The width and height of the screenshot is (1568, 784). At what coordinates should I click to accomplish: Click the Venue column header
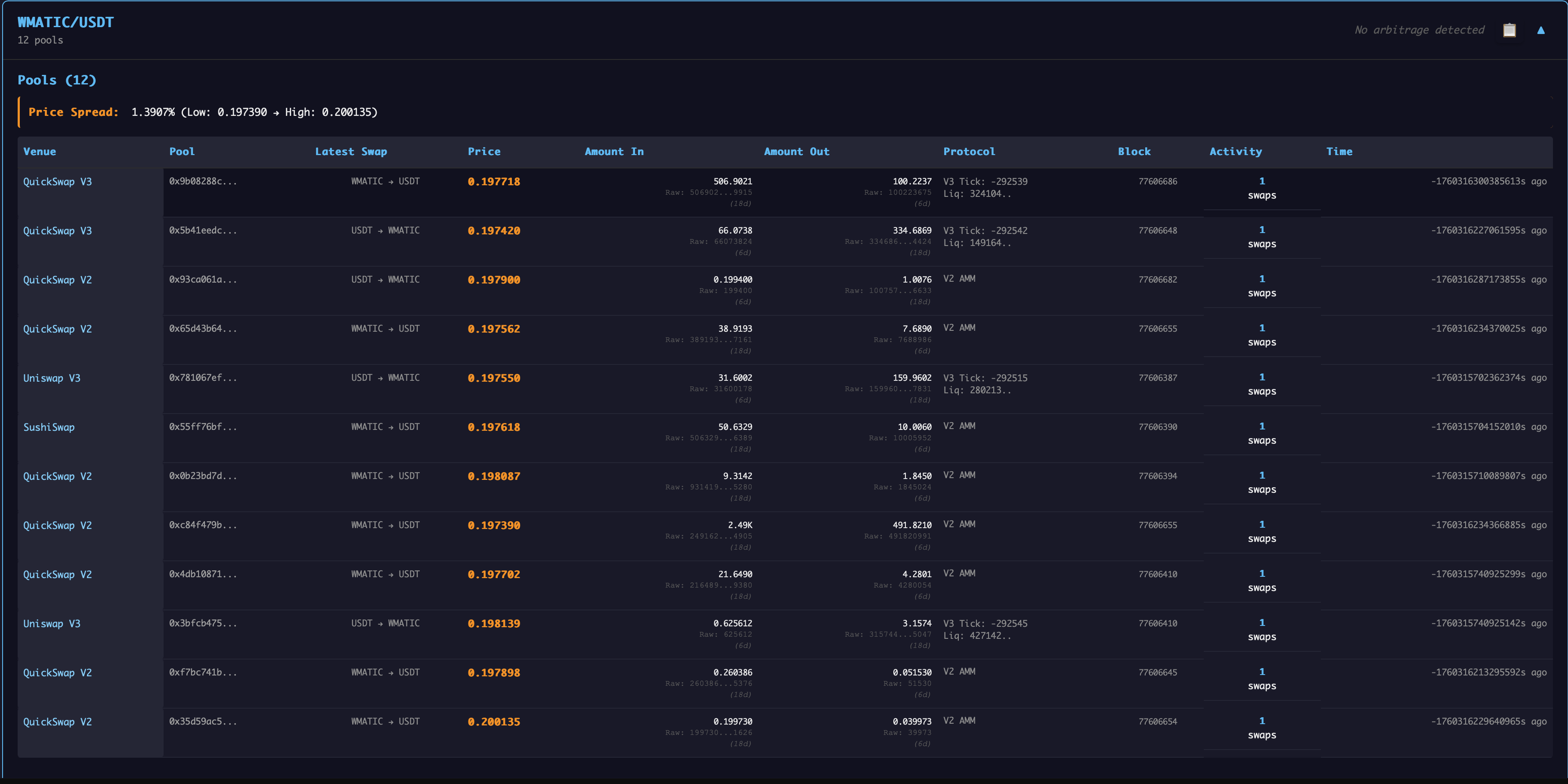(x=40, y=152)
